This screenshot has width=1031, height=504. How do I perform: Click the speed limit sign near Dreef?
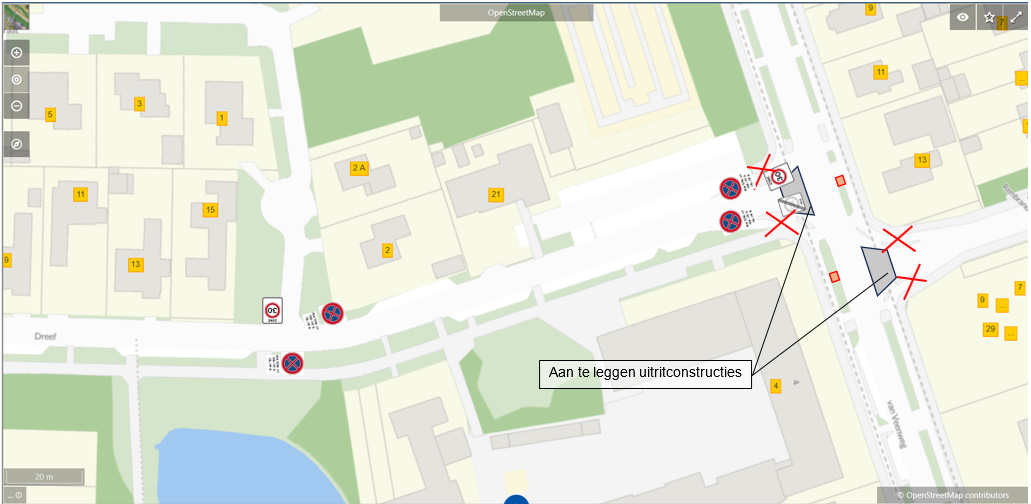tap(272, 311)
